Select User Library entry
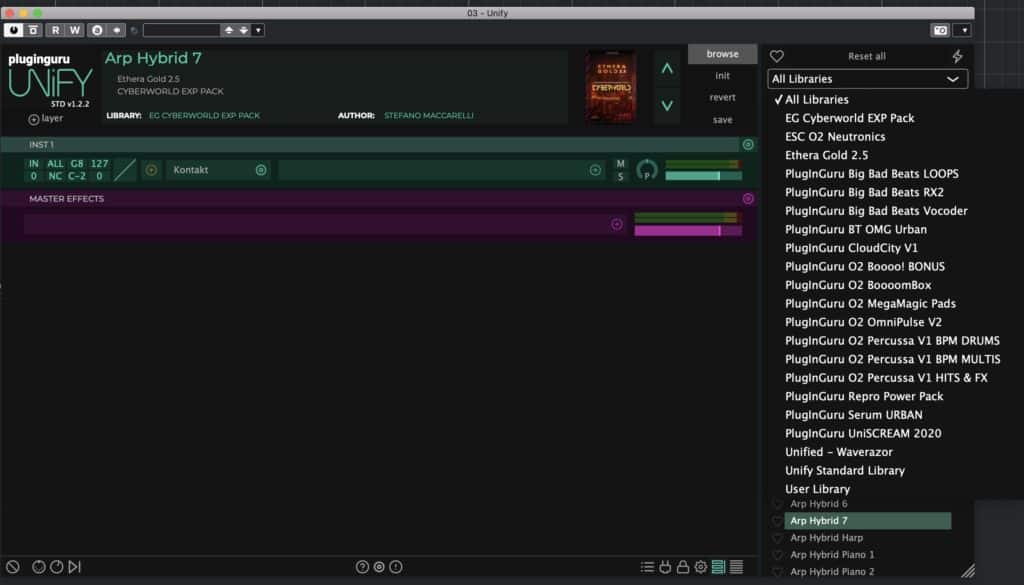 point(818,489)
